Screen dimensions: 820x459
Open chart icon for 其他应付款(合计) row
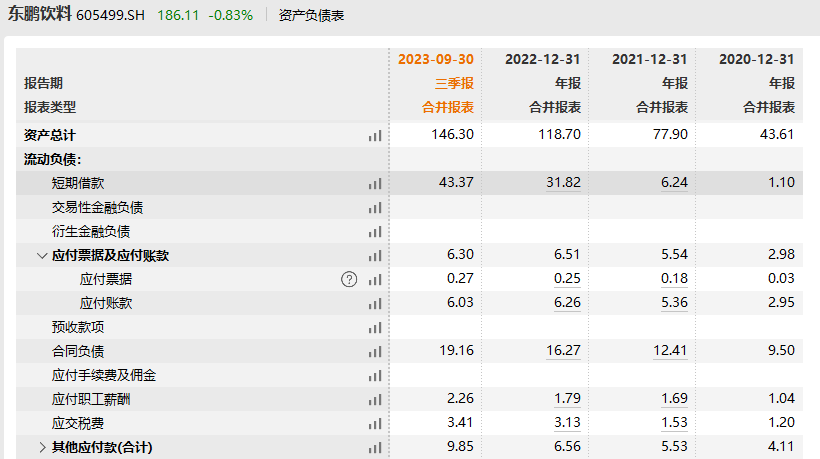pos(375,448)
